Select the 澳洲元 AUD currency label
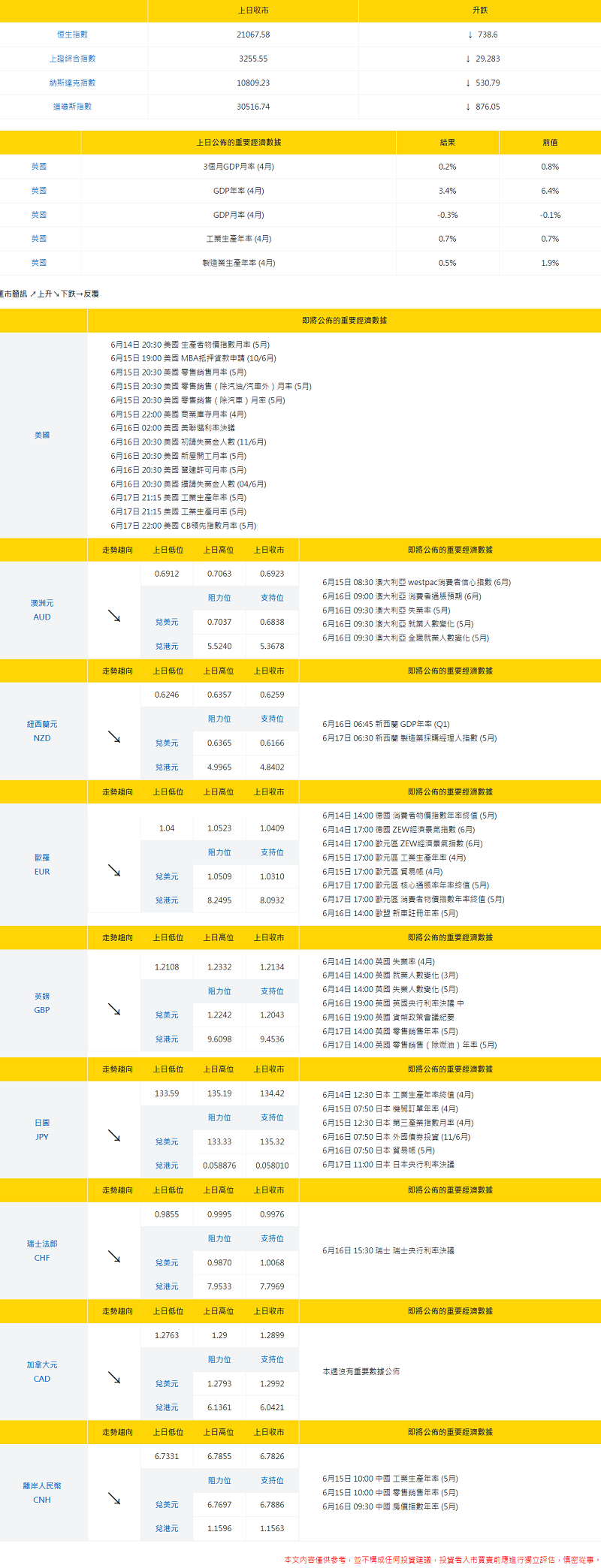This screenshot has width=601, height=1568. click(x=42, y=610)
